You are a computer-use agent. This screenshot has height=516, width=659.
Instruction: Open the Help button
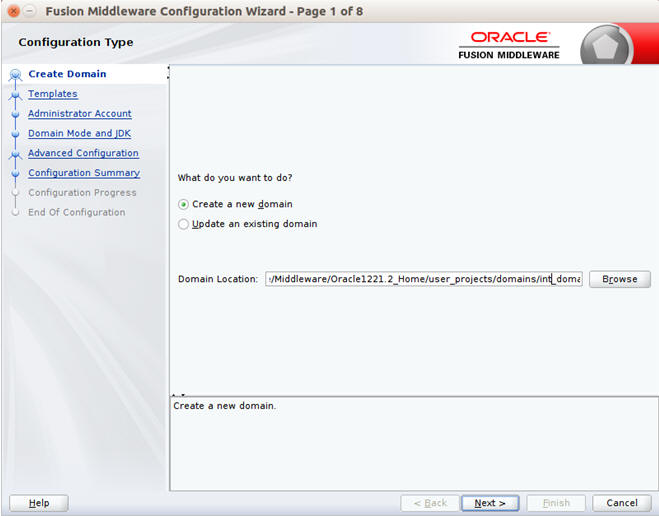(x=39, y=503)
